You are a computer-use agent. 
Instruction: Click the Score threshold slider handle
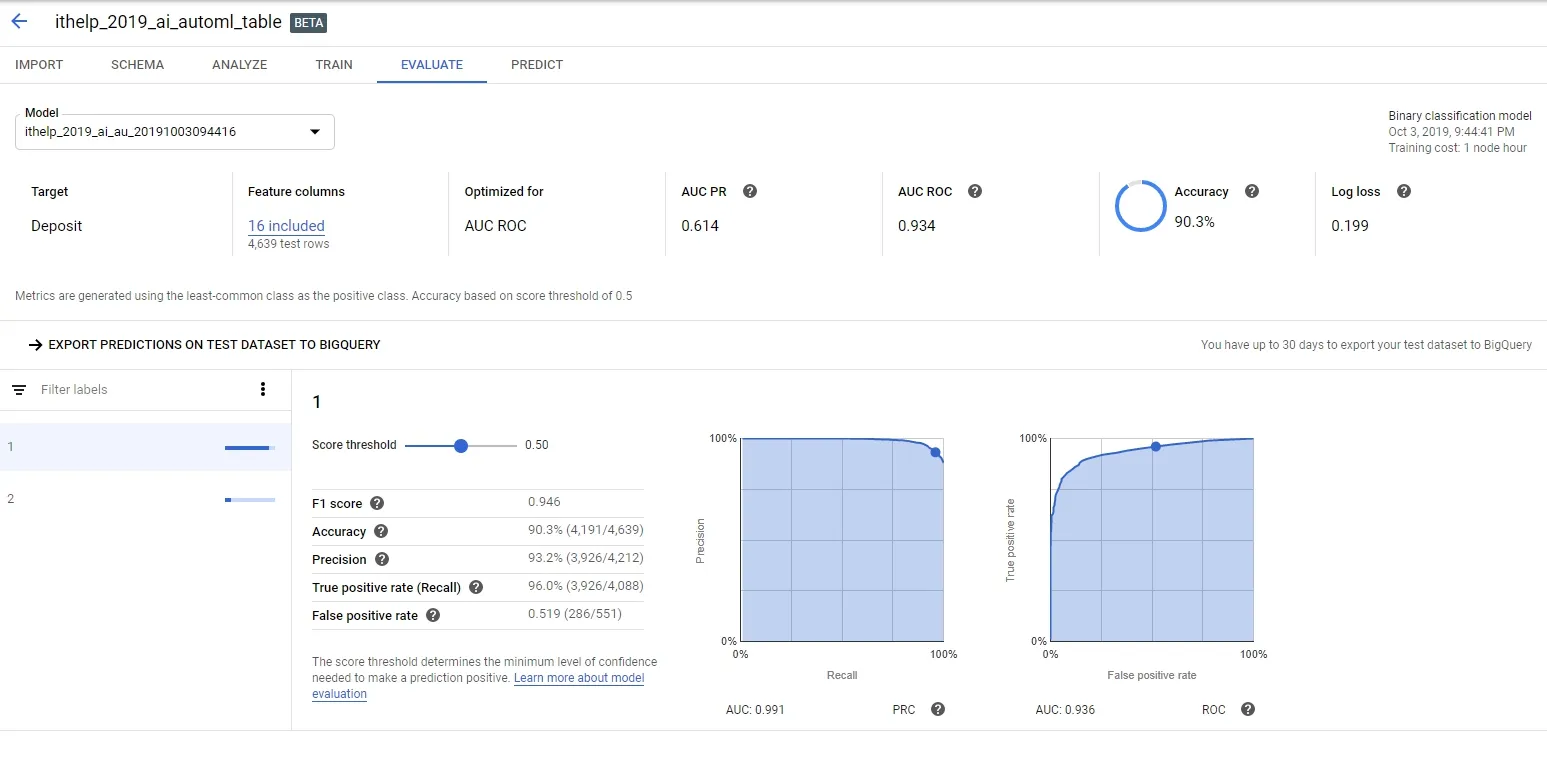tap(461, 445)
